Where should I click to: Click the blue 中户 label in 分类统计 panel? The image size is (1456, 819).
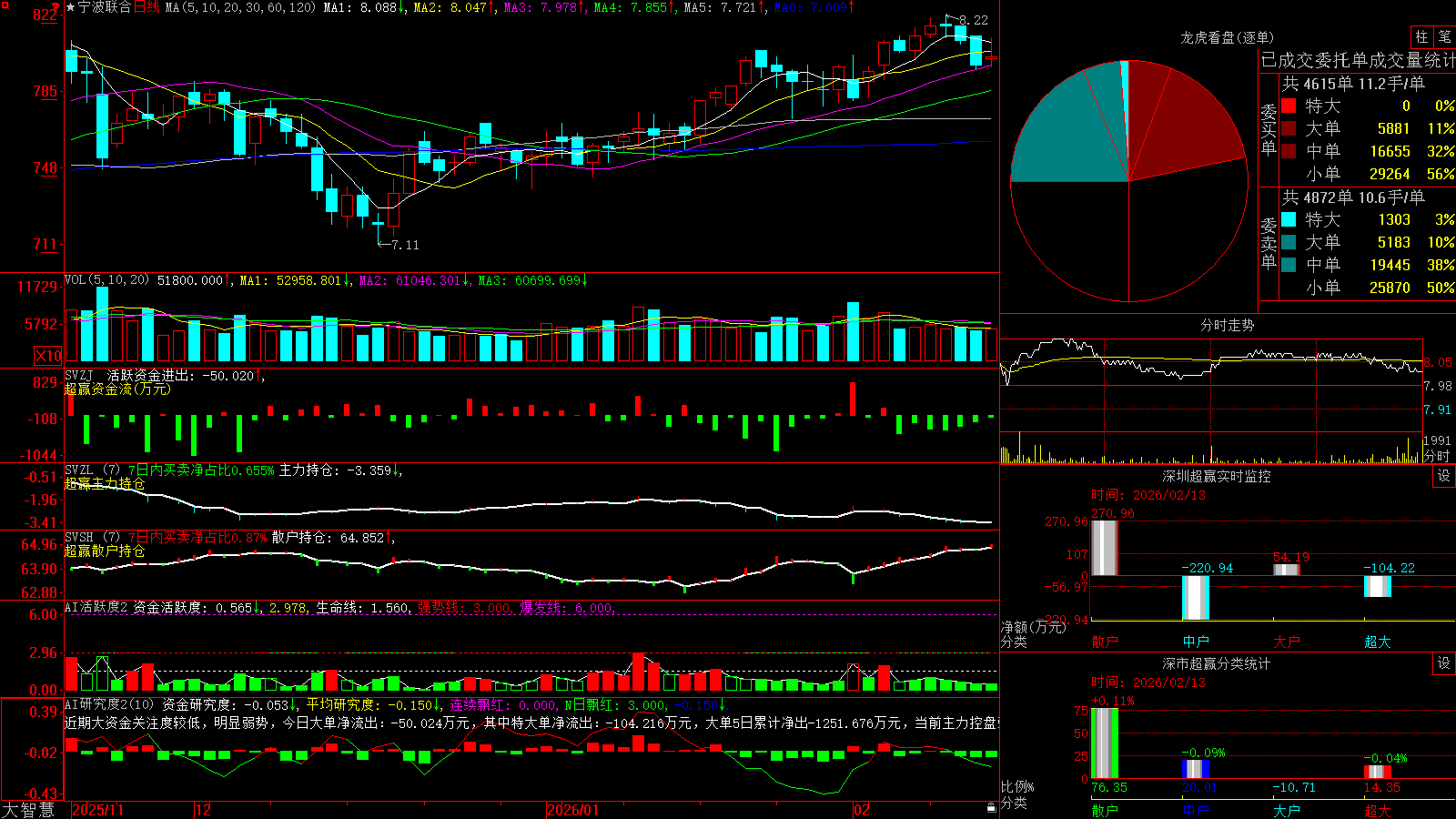1196,810
